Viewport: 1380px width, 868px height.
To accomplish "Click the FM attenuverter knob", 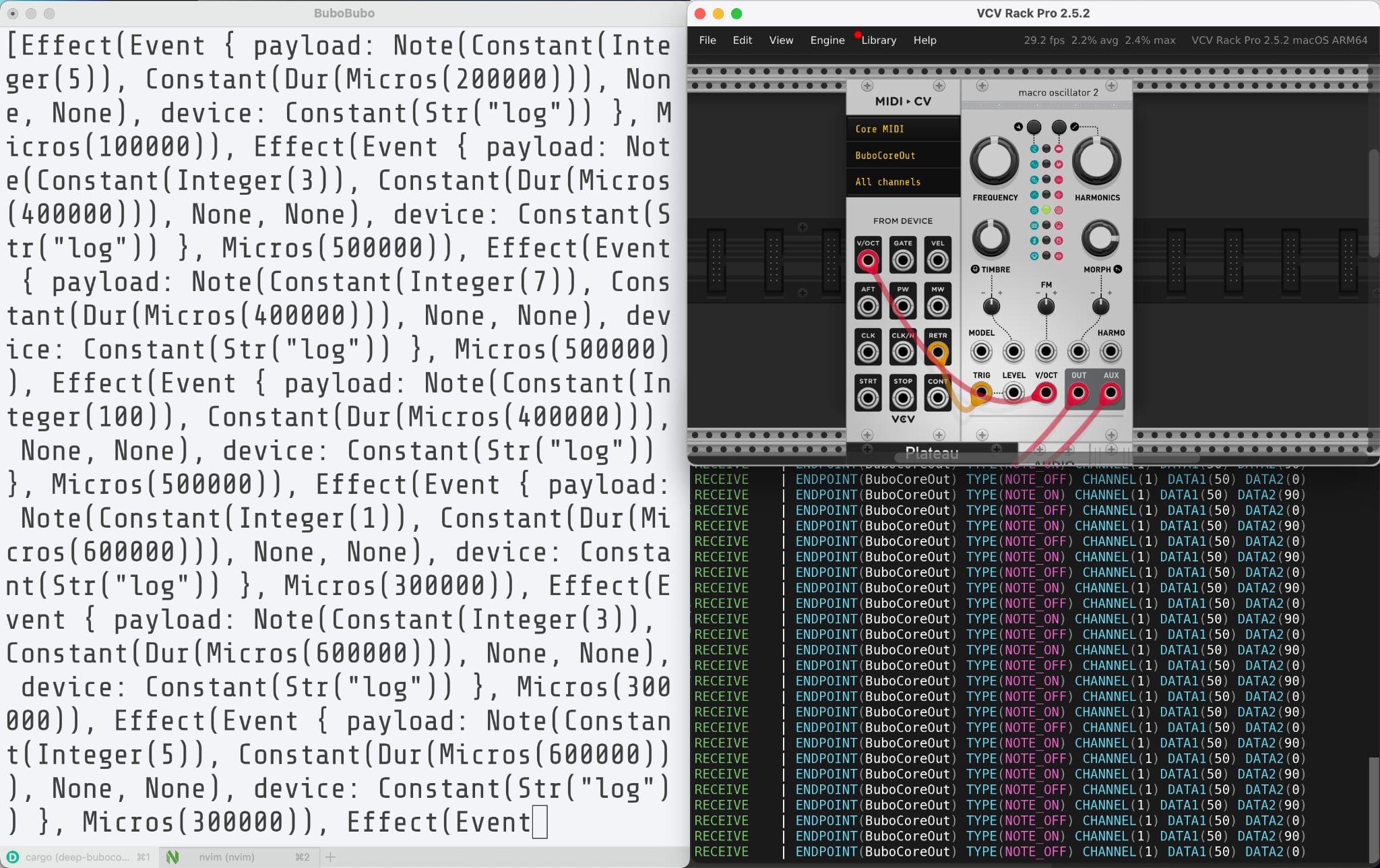I will (x=1046, y=307).
